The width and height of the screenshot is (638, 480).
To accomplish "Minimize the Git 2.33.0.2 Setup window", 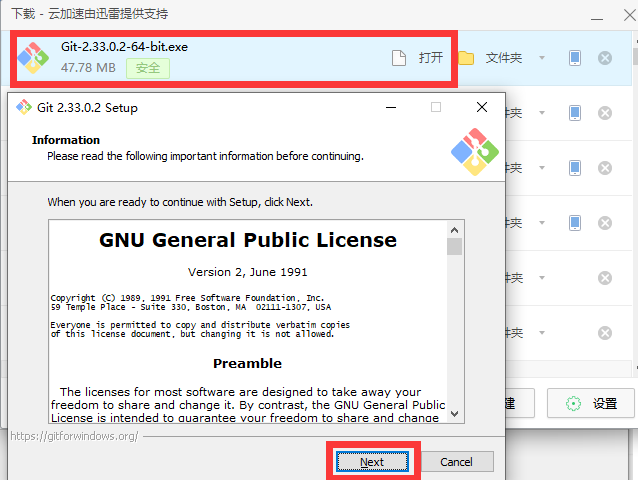I will (x=391, y=107).
